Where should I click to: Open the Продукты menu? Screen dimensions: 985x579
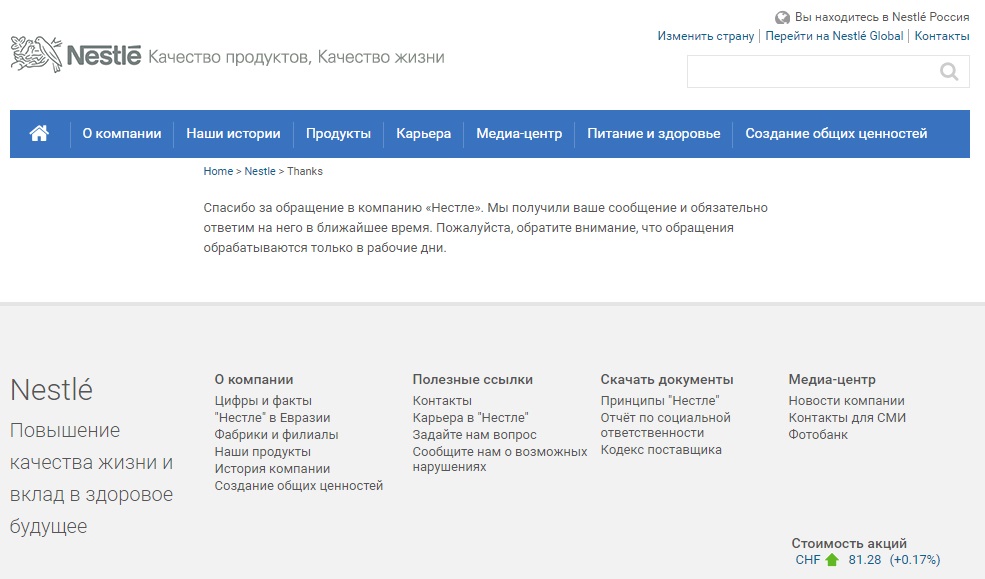[338, 134]
